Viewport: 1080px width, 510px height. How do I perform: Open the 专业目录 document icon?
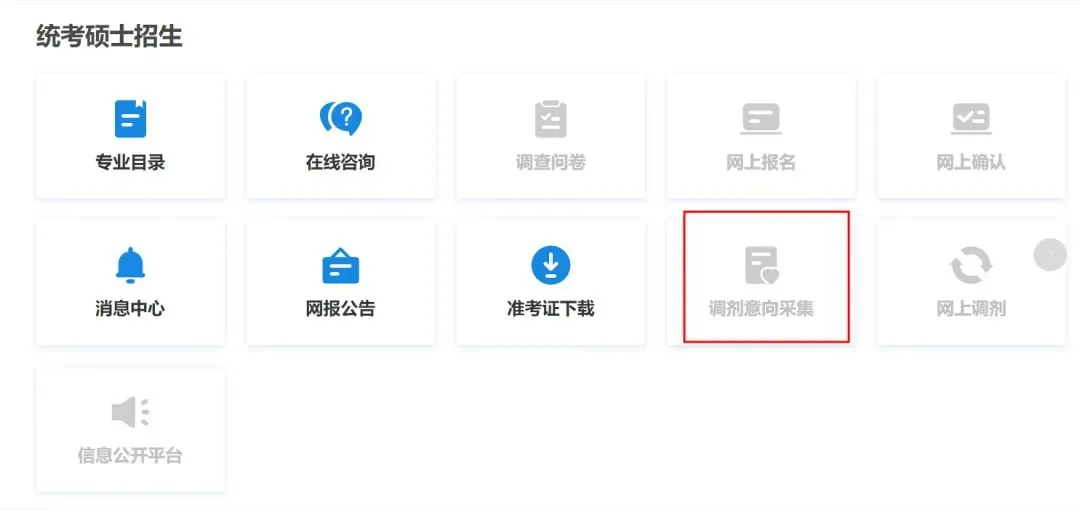[x=130, y=119]
